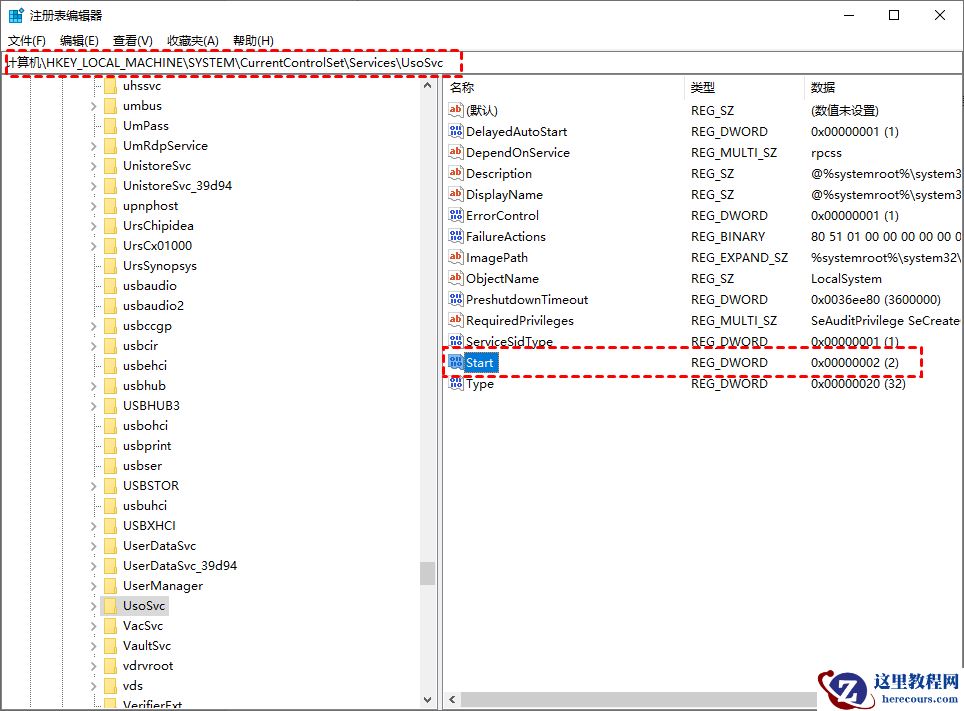Screen dimensions: 964x711
Task: Select the Start DWORD value
Action: click(478, 362)
